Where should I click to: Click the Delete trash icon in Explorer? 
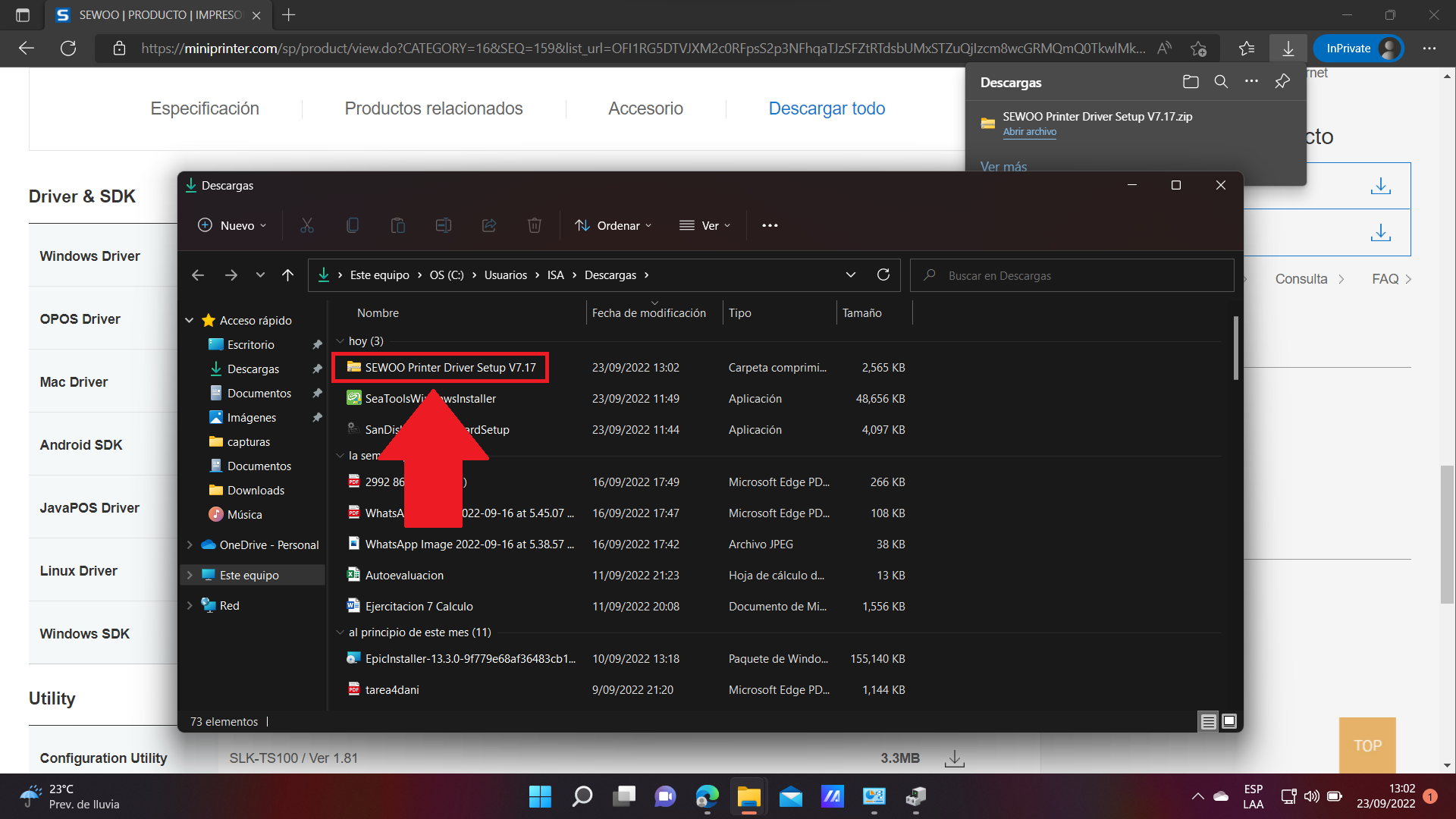535,225
